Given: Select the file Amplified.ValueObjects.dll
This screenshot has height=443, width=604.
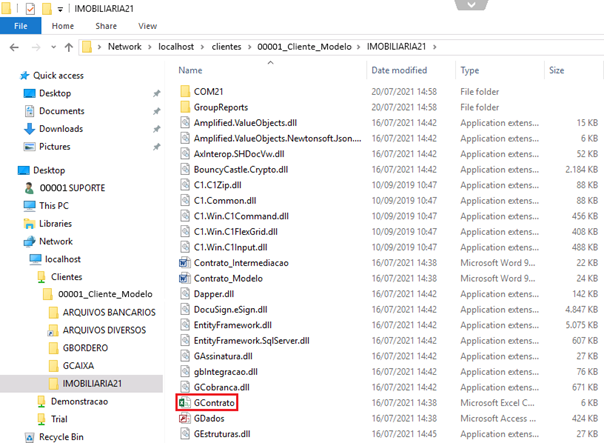Looking at the screenshot, I should [x=245, y=122].
